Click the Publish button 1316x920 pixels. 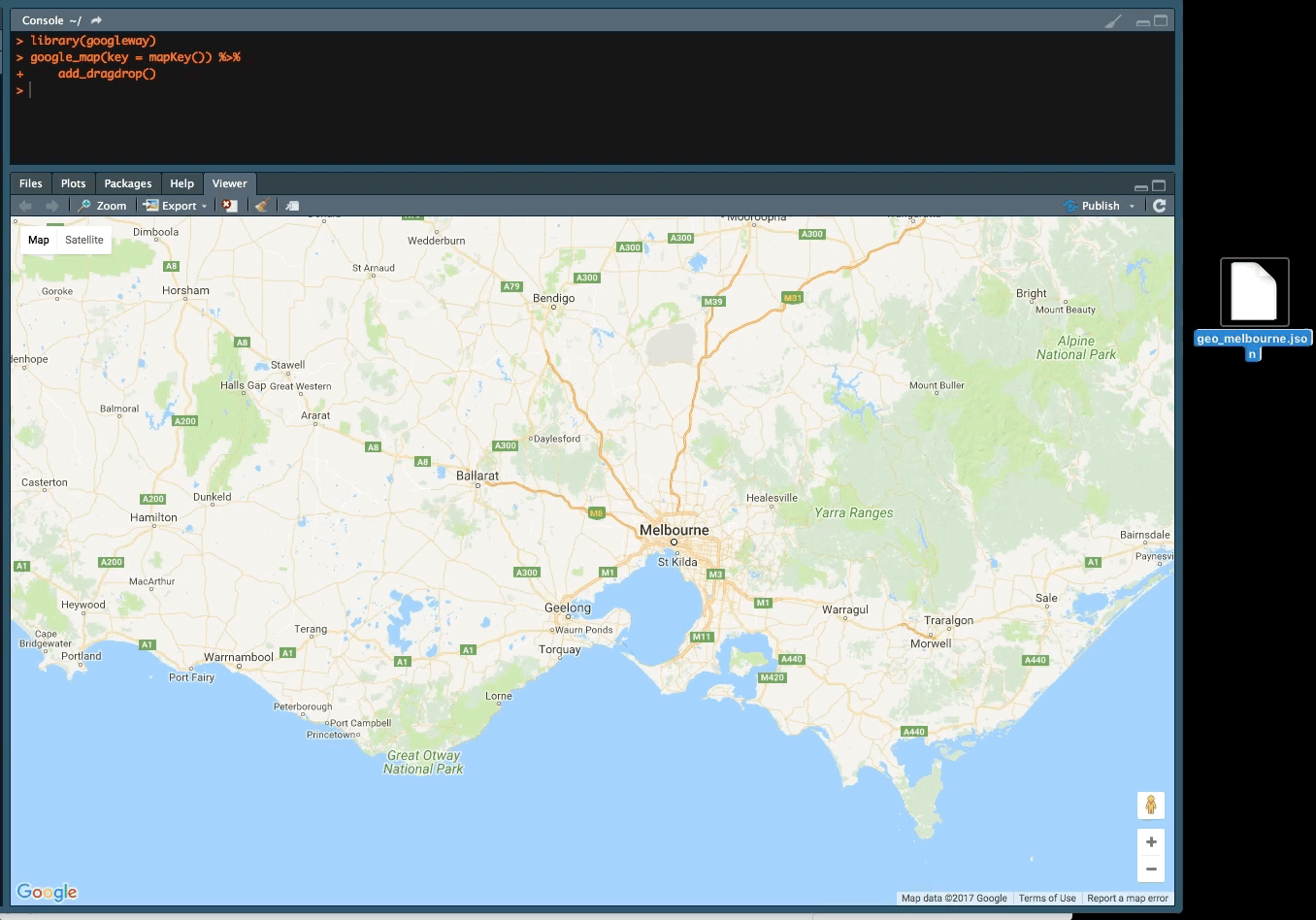(x=1092, y=206)
